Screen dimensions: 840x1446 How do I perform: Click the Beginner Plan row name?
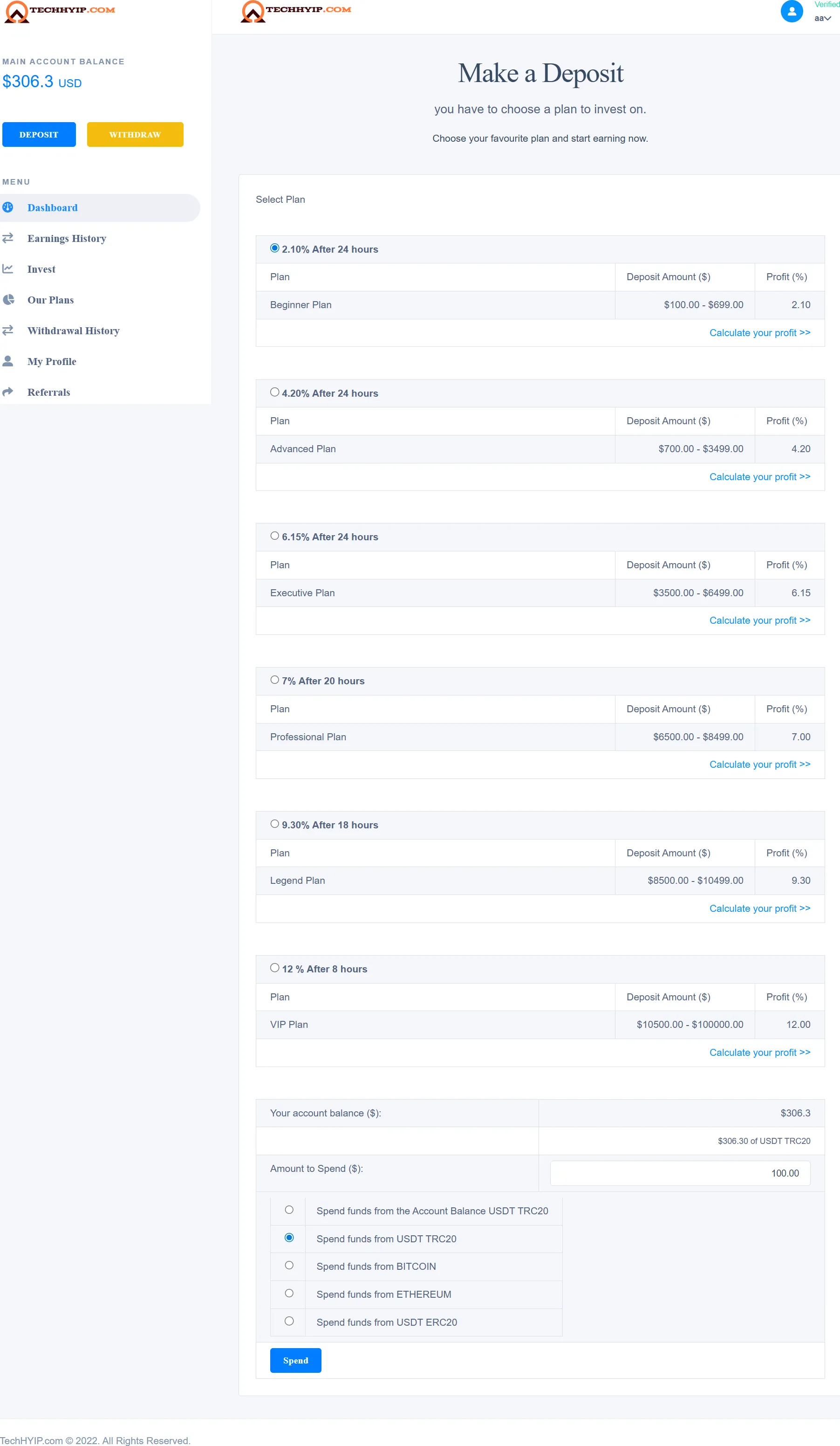point(301,305)
